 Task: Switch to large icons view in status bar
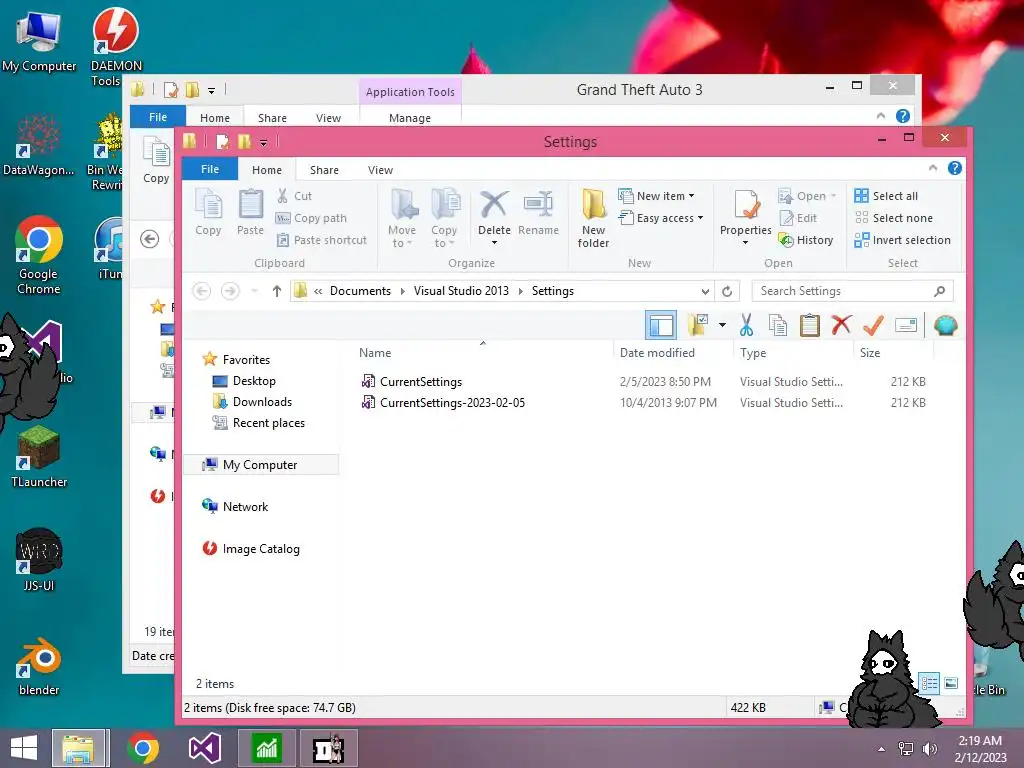tap(951, 684)
